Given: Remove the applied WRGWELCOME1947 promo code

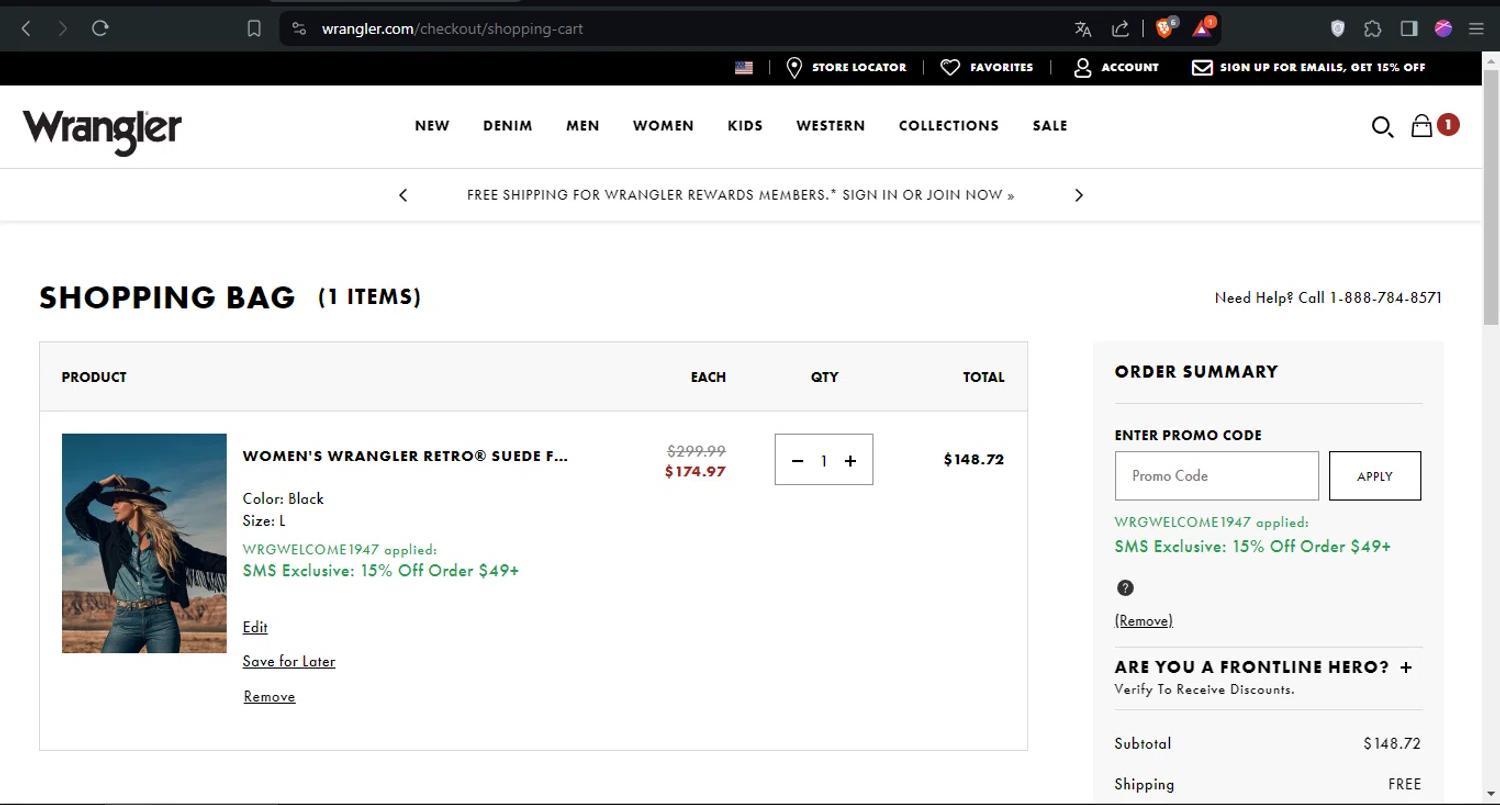Looking at the screenshot, I should (1144, 620).
